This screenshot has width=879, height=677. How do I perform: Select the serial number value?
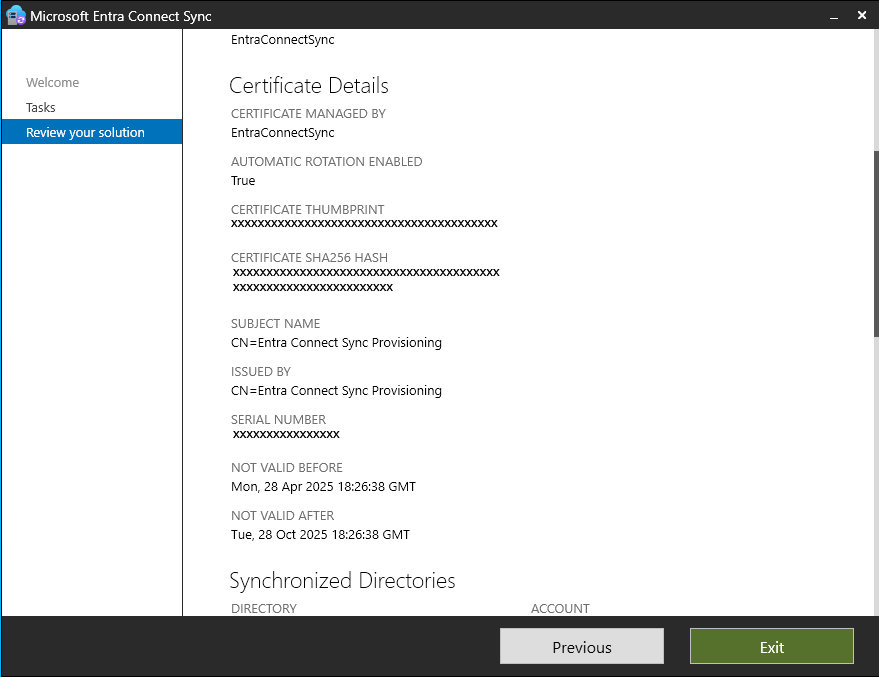[286, 435]
